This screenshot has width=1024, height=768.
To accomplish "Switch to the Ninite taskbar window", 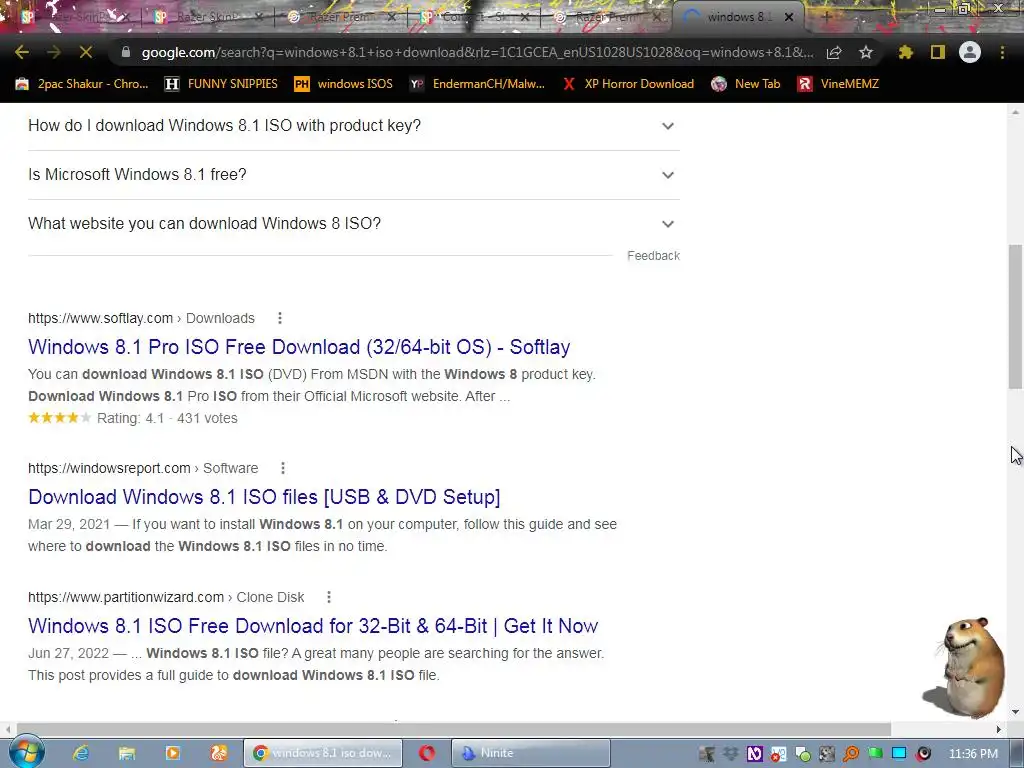I will click(530, 753).
